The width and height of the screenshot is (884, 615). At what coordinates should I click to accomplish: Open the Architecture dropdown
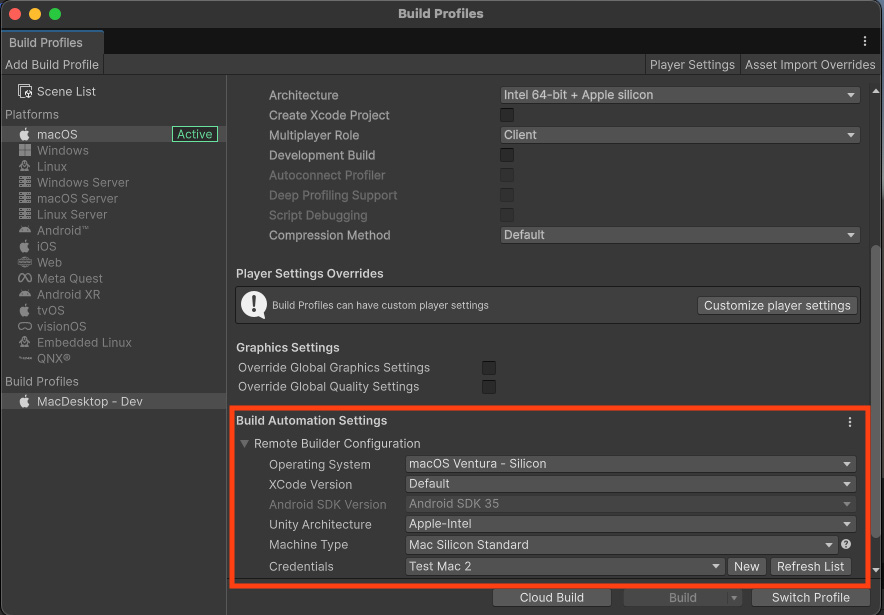tap(680, 95)
